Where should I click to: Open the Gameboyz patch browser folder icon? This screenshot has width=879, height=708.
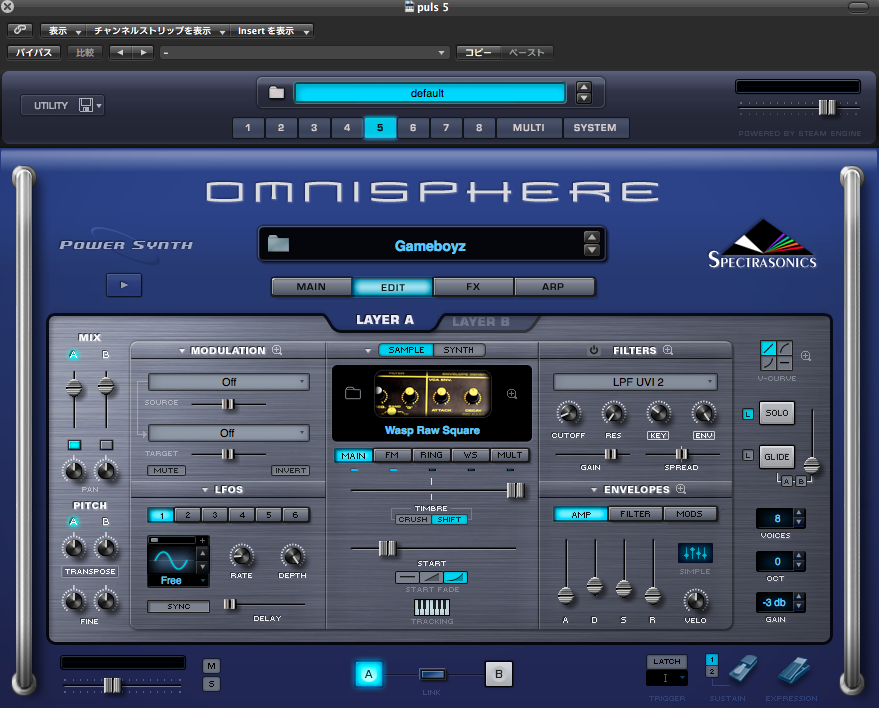pos(278,244)
